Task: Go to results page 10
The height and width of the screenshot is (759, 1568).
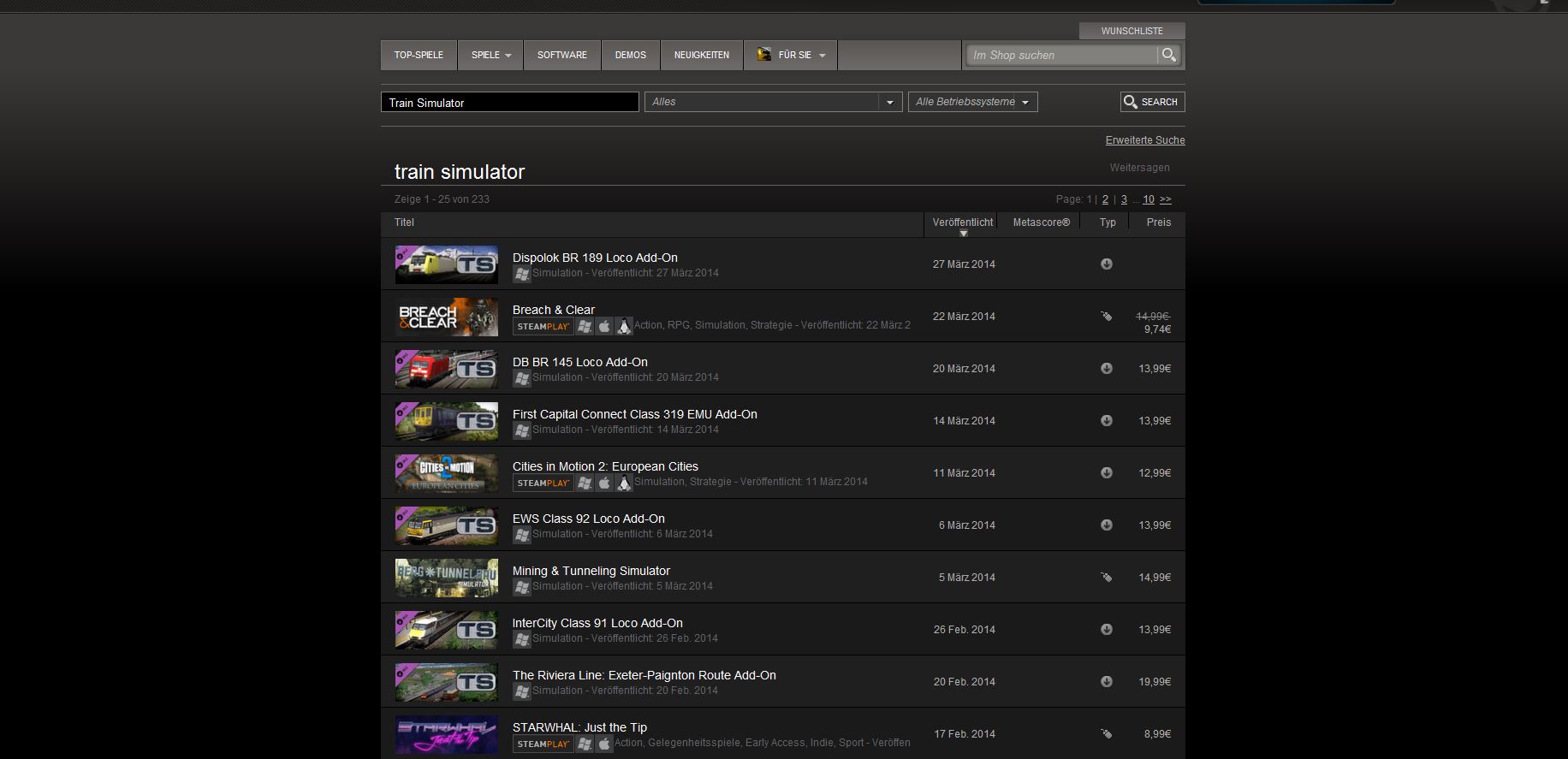Action: (1149, 199)
